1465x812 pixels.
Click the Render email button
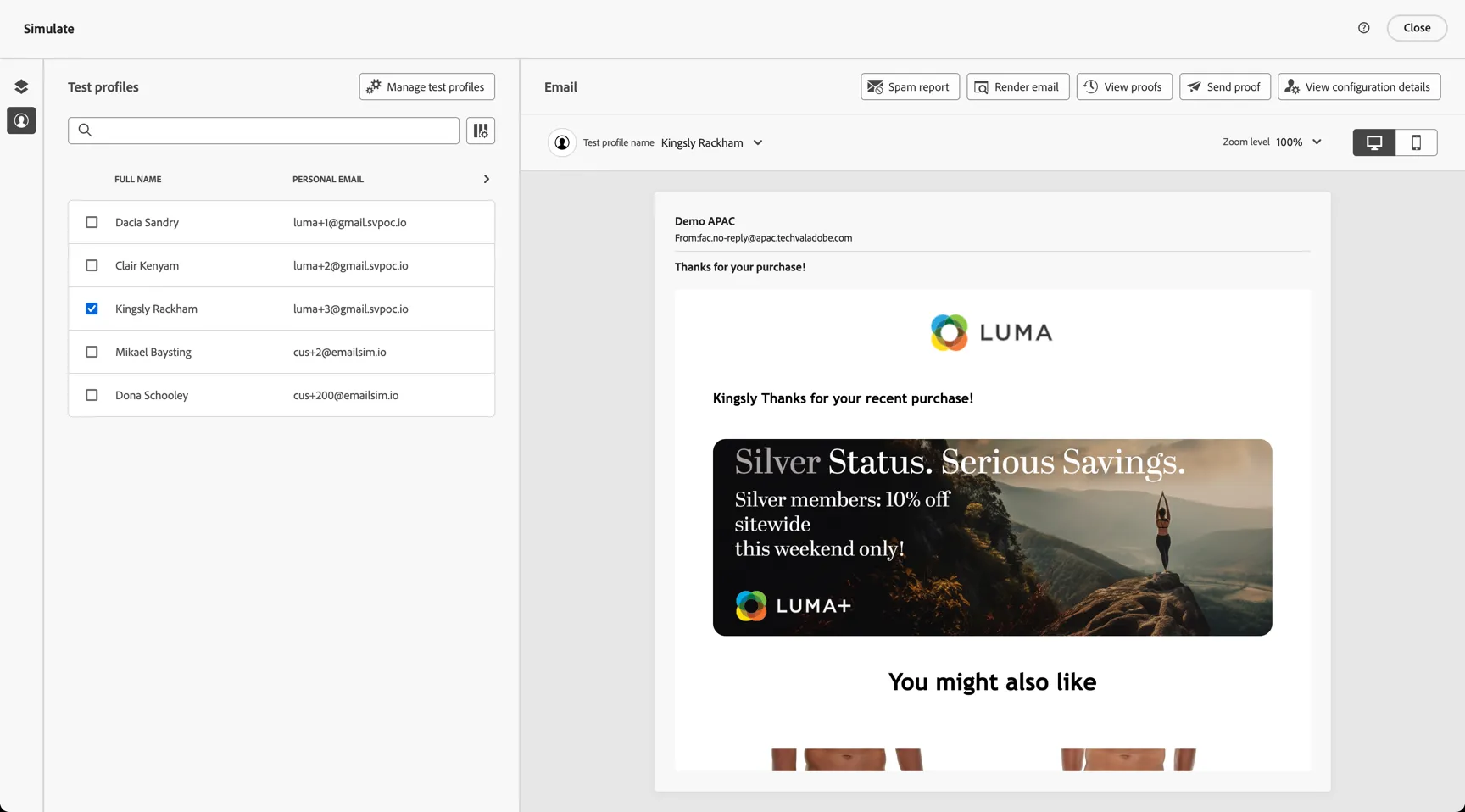(x=1018, y=86)
